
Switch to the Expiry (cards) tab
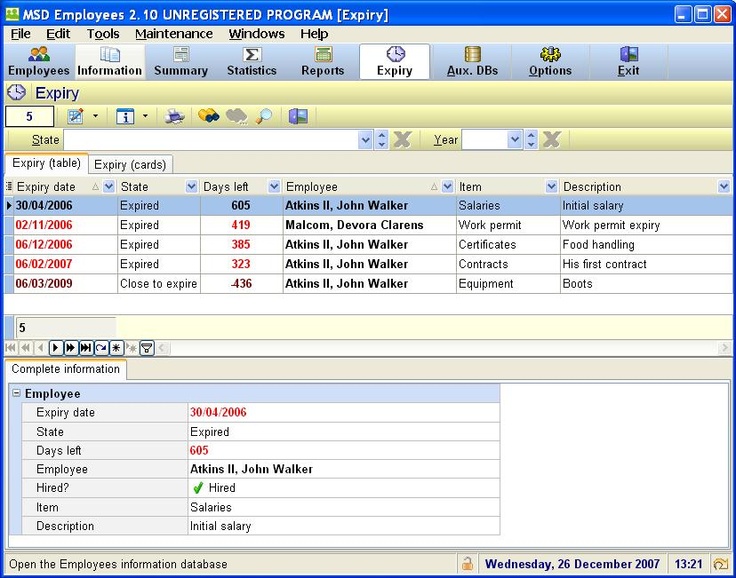tap(130, 164)
